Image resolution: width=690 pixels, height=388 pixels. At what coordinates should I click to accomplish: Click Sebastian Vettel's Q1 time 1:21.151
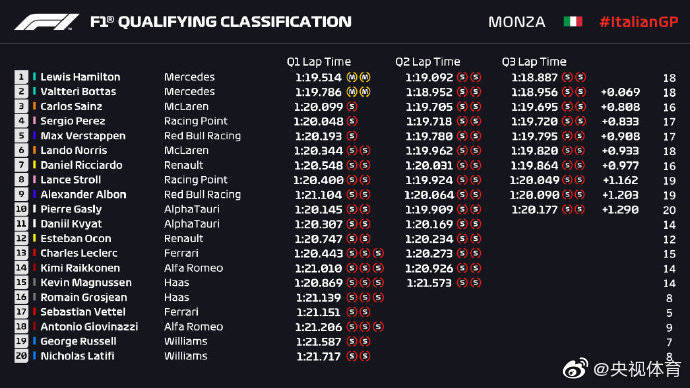click(x=318, y=312)
